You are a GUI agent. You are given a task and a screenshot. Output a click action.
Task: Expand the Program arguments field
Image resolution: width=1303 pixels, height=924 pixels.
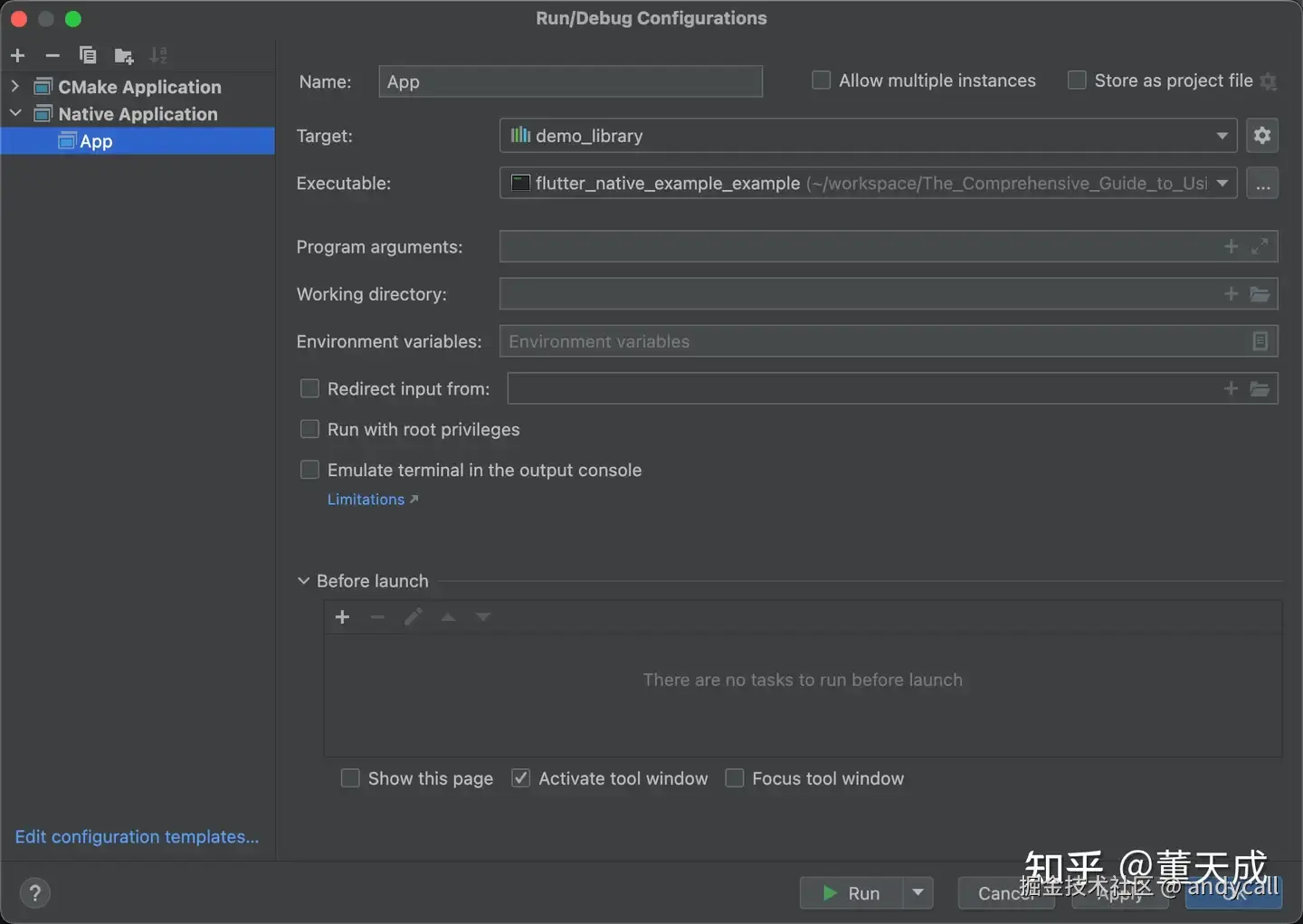coord(1260,246)
